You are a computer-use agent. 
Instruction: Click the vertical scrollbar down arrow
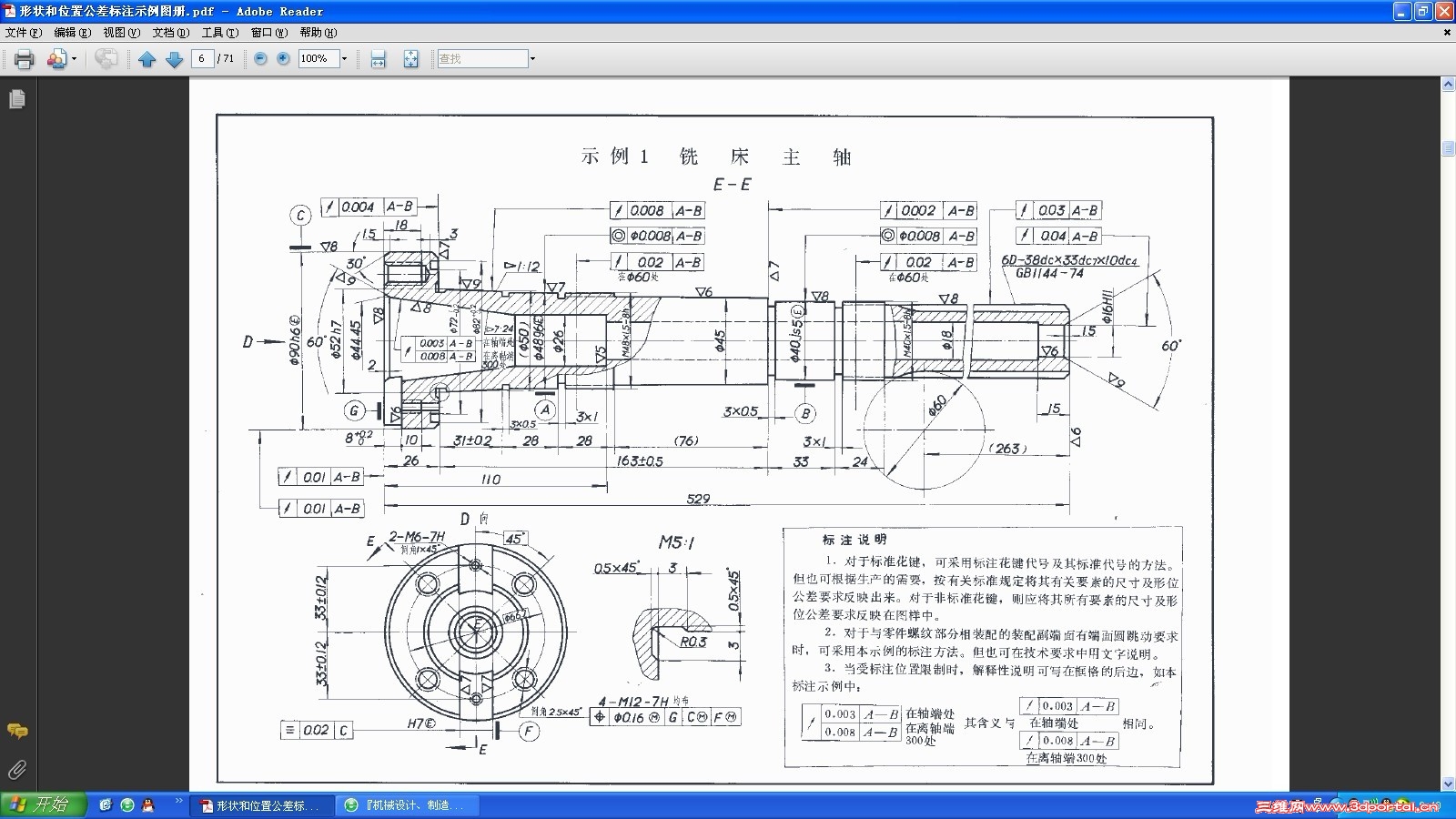click(1448, 784)
